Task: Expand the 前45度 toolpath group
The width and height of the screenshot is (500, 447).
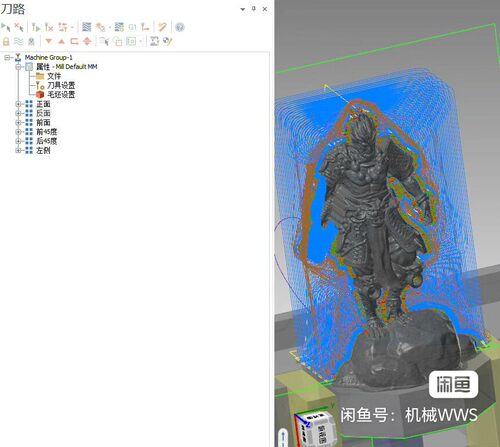Action: tap(19, 132)
